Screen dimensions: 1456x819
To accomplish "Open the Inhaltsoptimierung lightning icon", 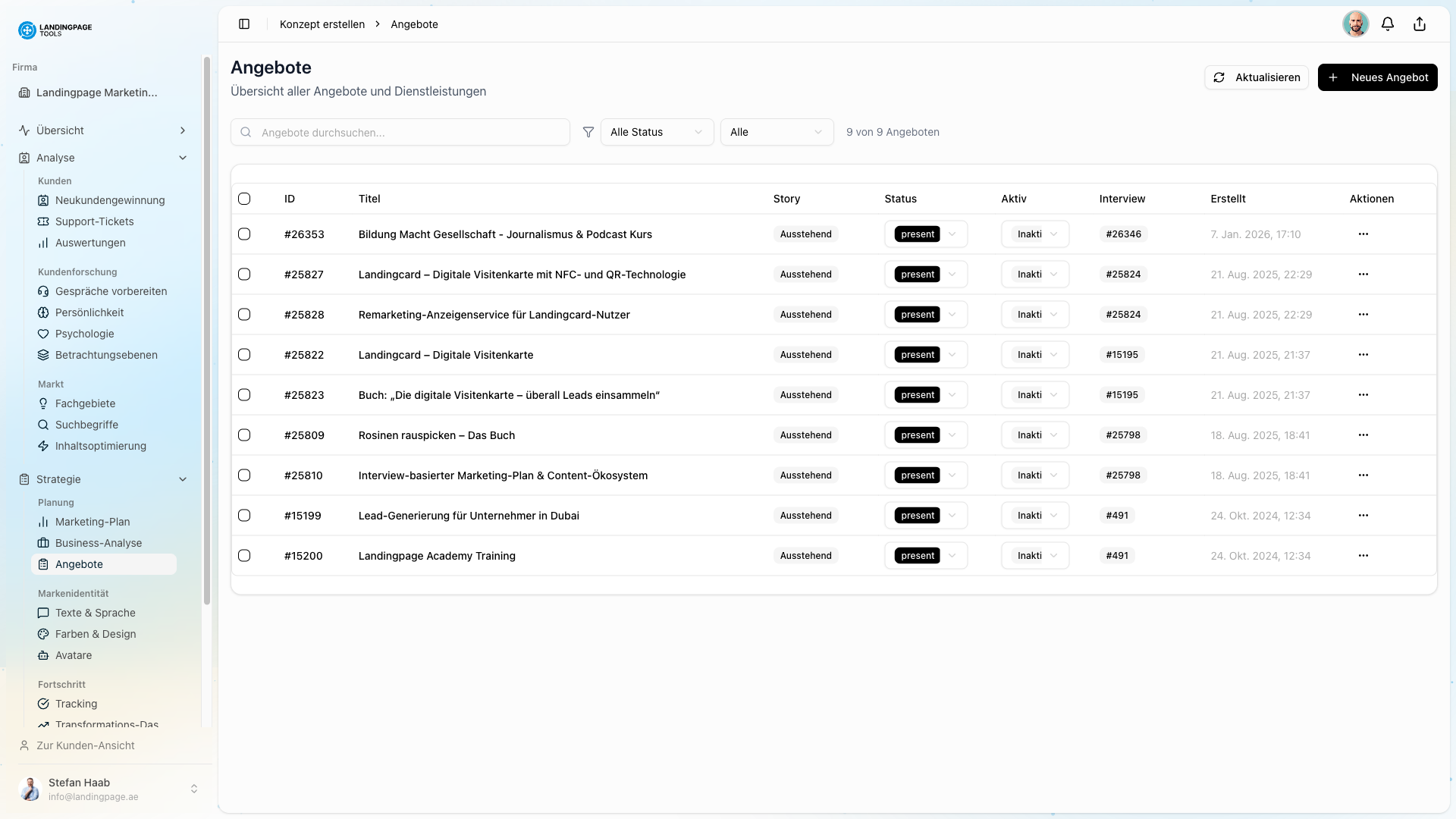I will click(x=44, y=446).
